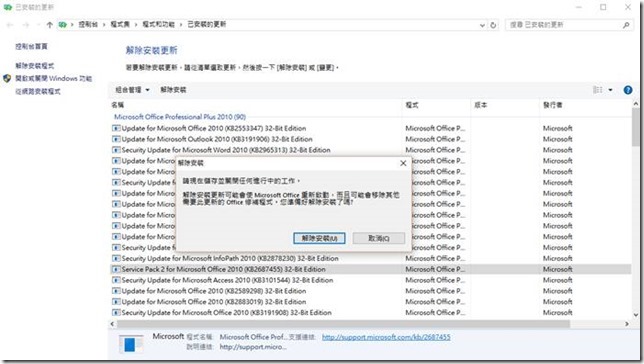The image size is (644, 364).
Task: Open Control Panel Home link in the sidebar
Action: [x=31, y=46]
